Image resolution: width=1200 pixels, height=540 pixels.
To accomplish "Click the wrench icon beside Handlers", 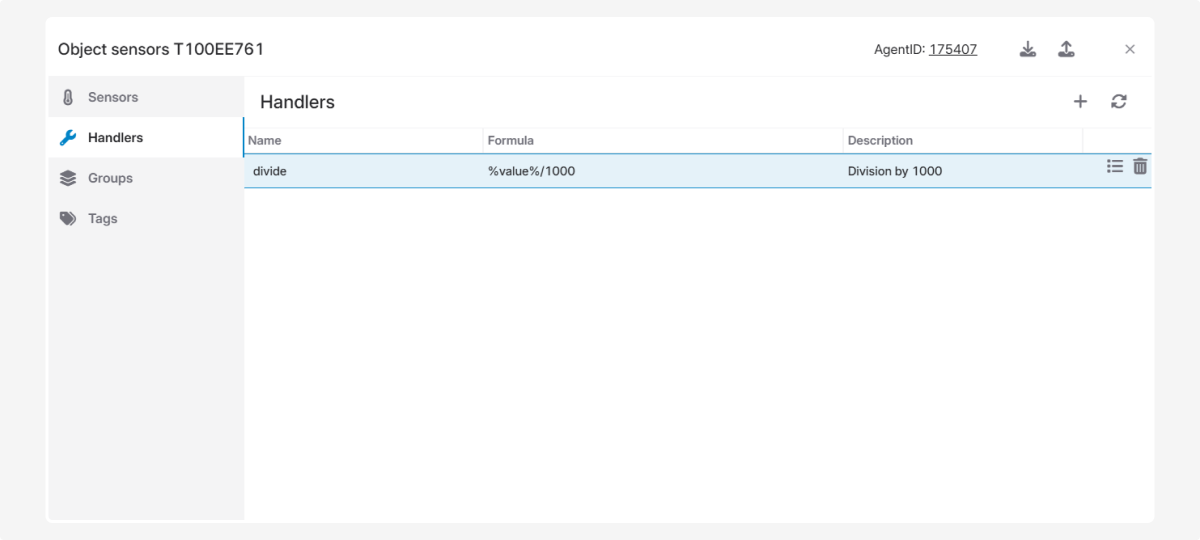I will (x=68, y=138).
